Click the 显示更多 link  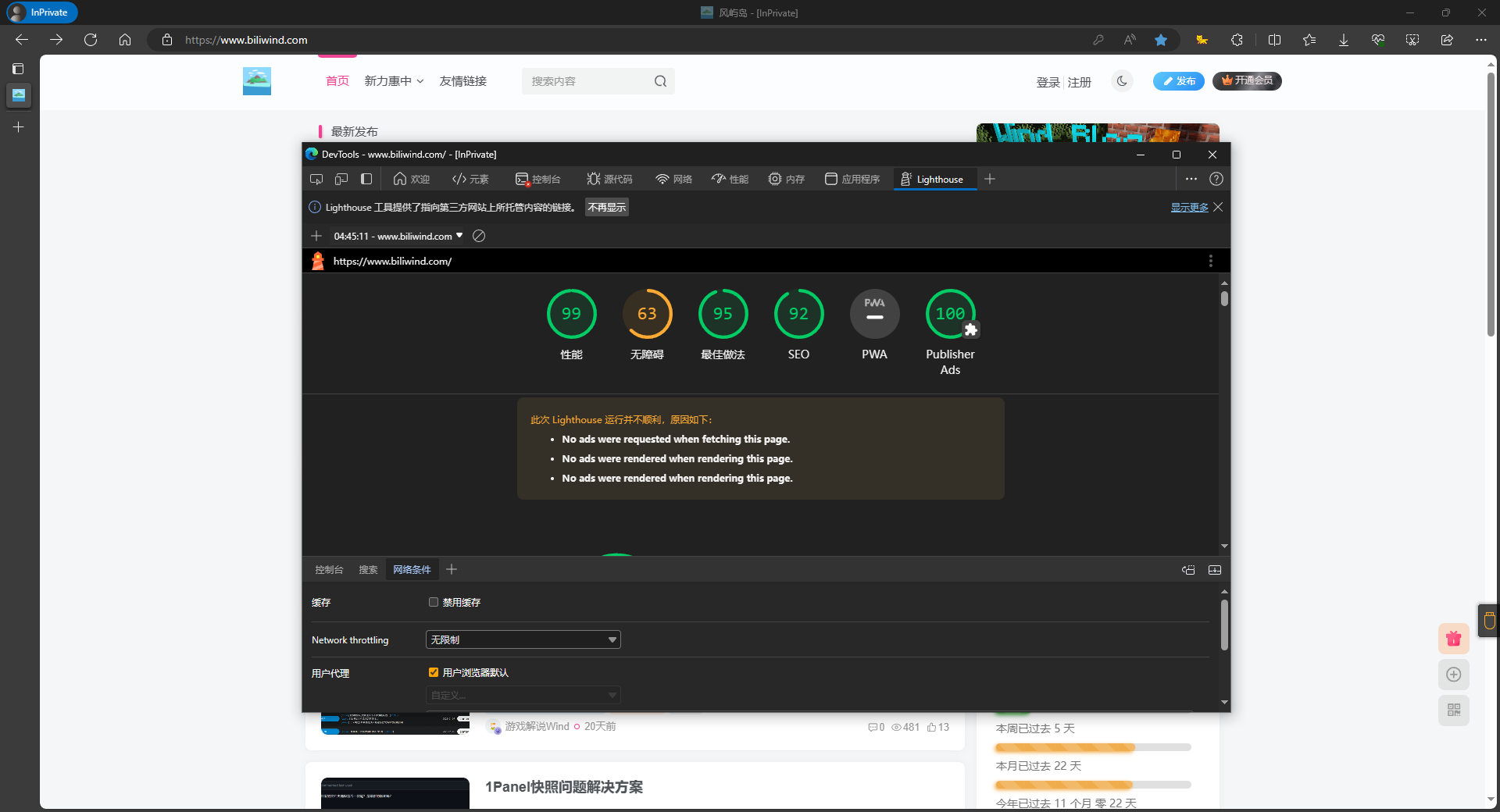pos(1189,207)
